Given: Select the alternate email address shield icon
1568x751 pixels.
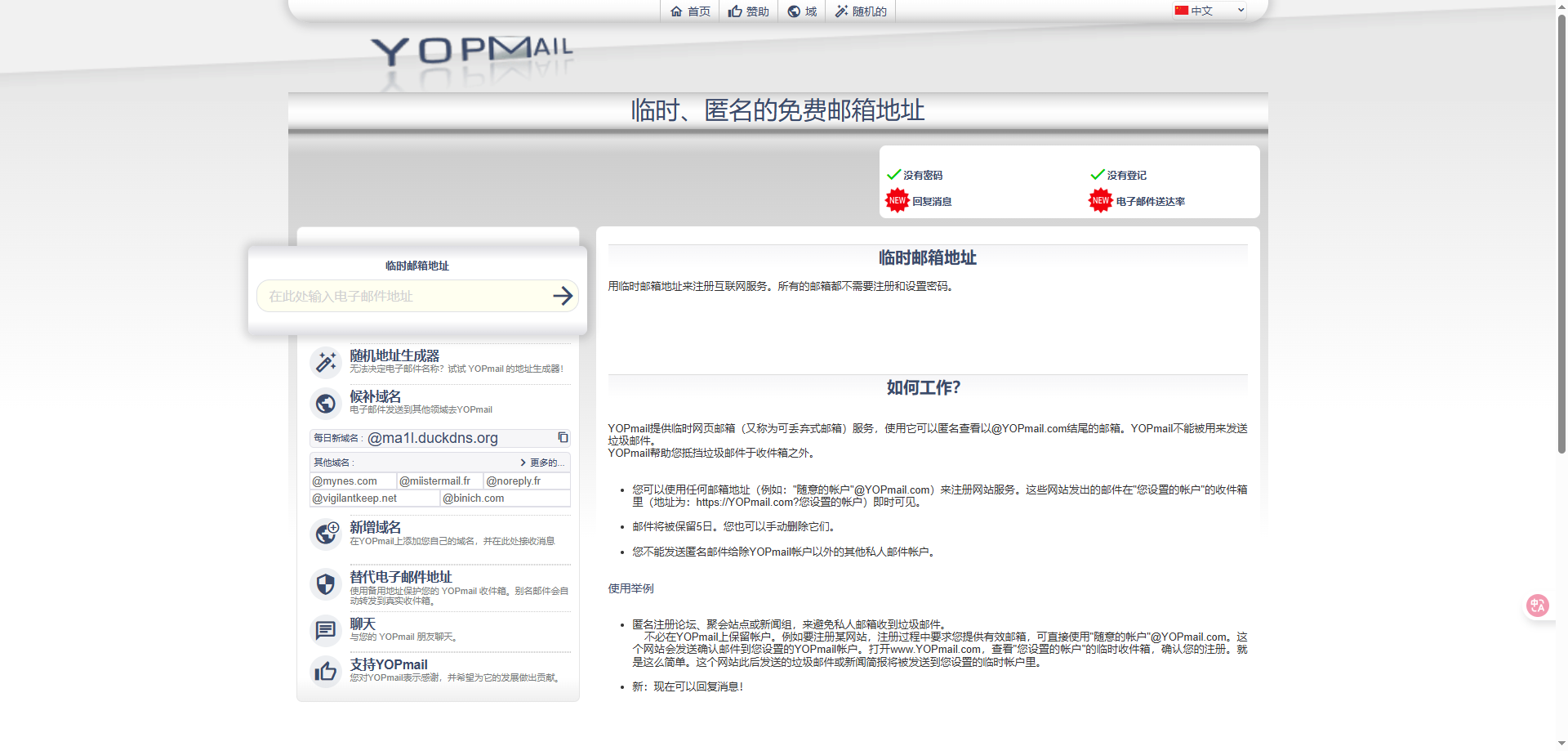Looking at the screenshot, I should [326, 583].
